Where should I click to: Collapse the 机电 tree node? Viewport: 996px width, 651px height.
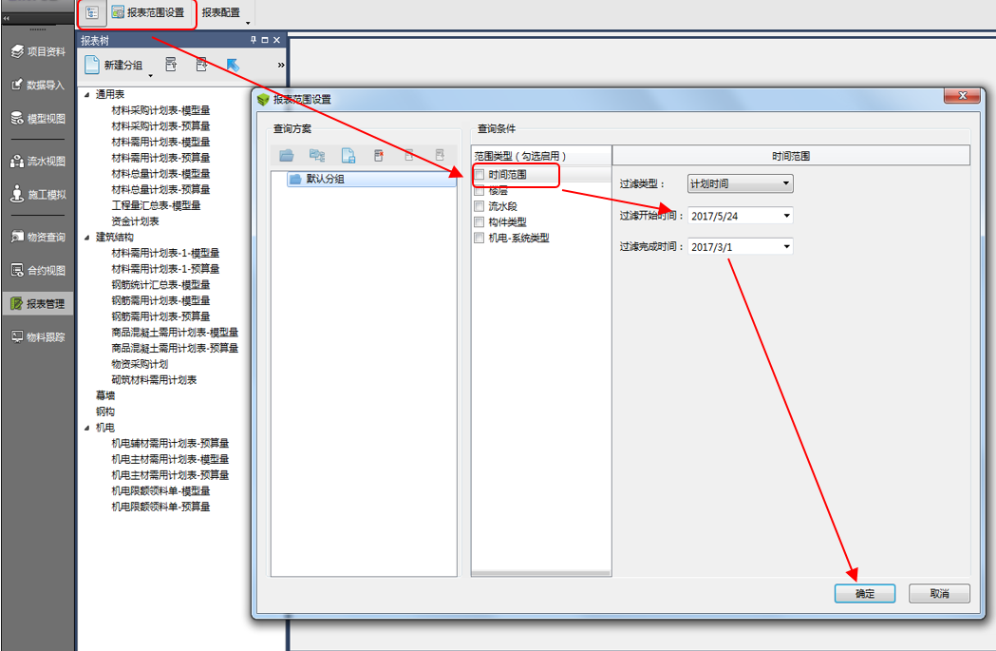pos(87,428)
